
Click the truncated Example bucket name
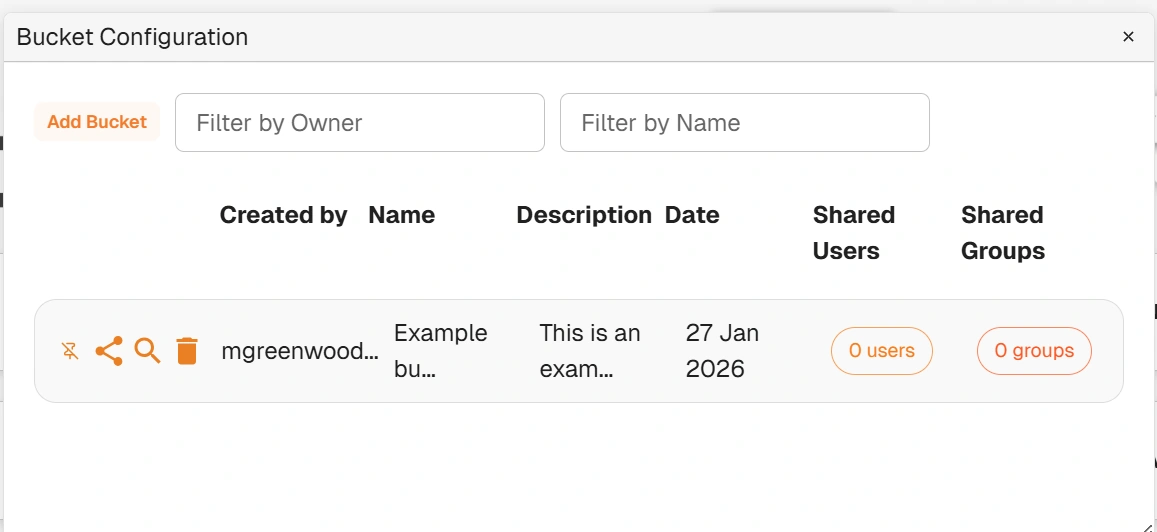(441, 350)
